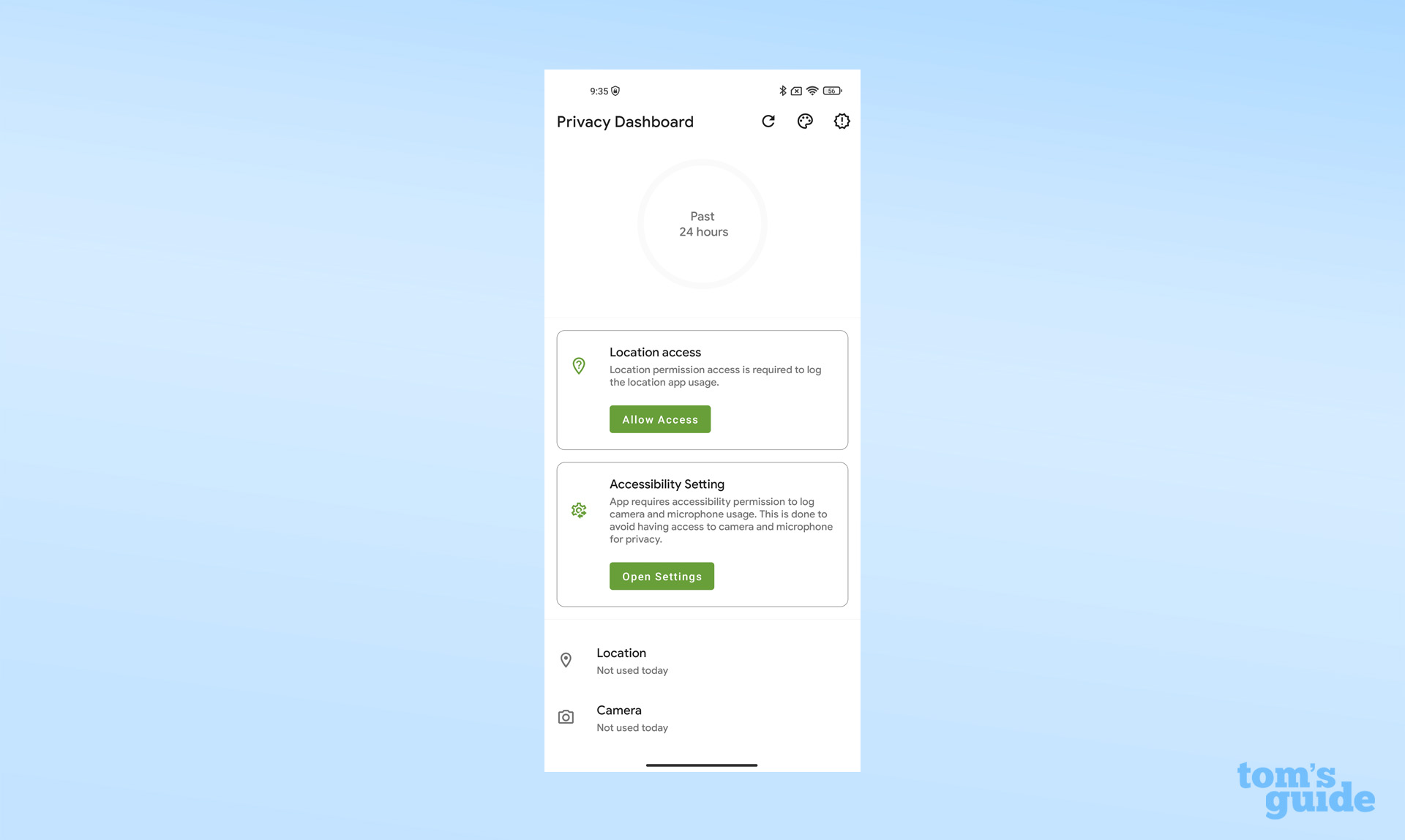The width and height of the screenshot is (1405, 840).
Task: Open the face/avatar icon settings
Action: (804, 121)
